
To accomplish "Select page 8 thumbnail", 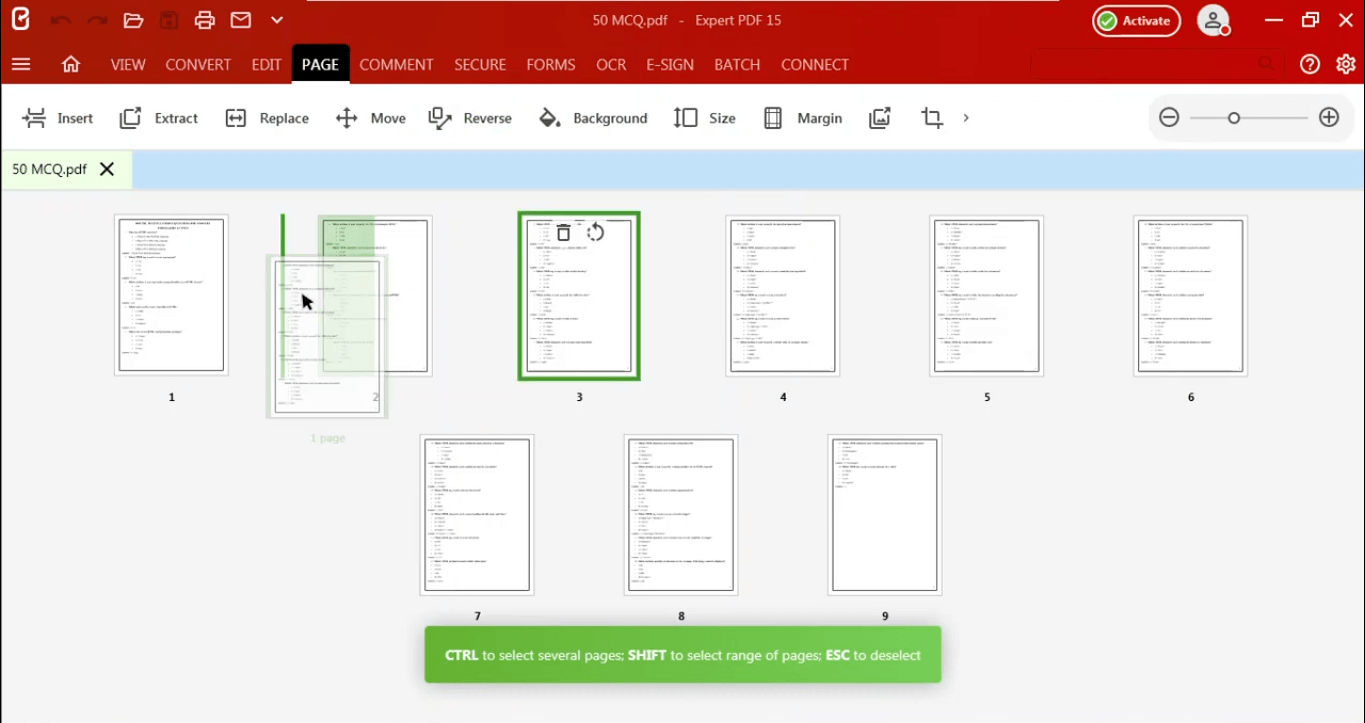I will pos(681,514).
